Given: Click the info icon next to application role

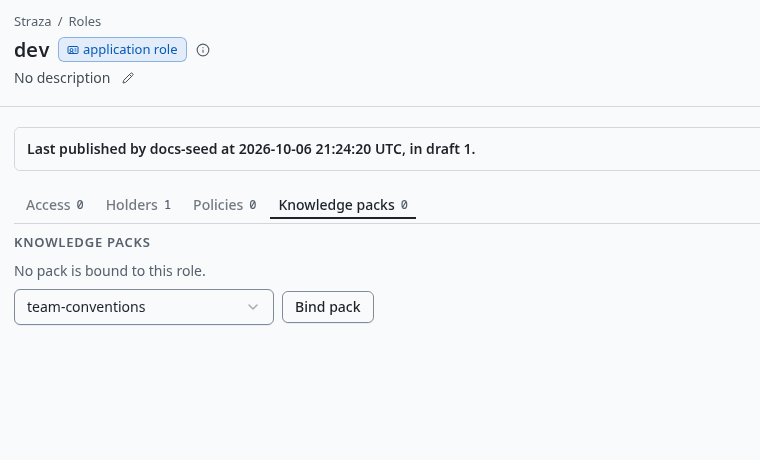Looking at the screenshot, I should click(203, 50).
